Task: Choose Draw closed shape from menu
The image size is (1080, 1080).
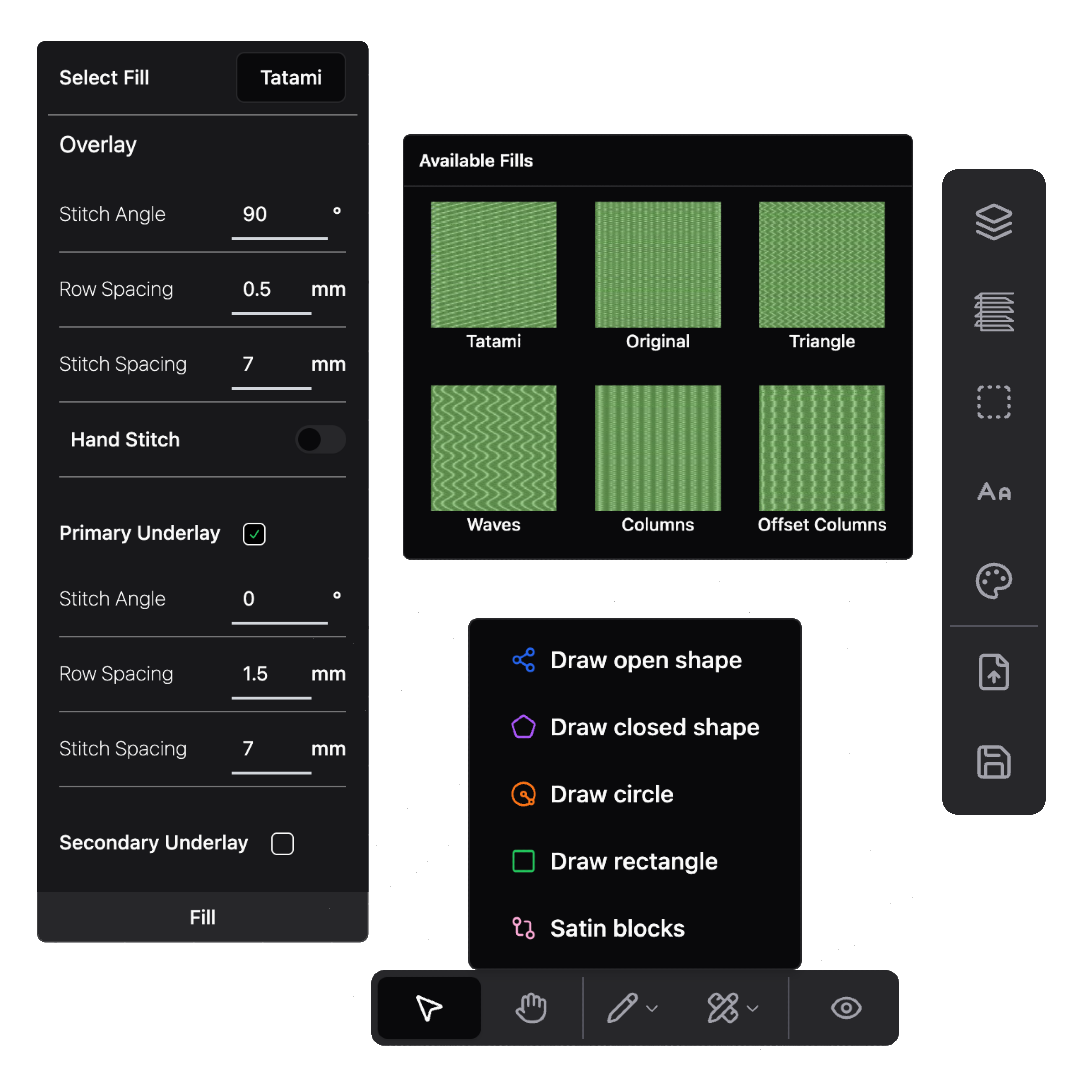Action: (x=654, y=727)
